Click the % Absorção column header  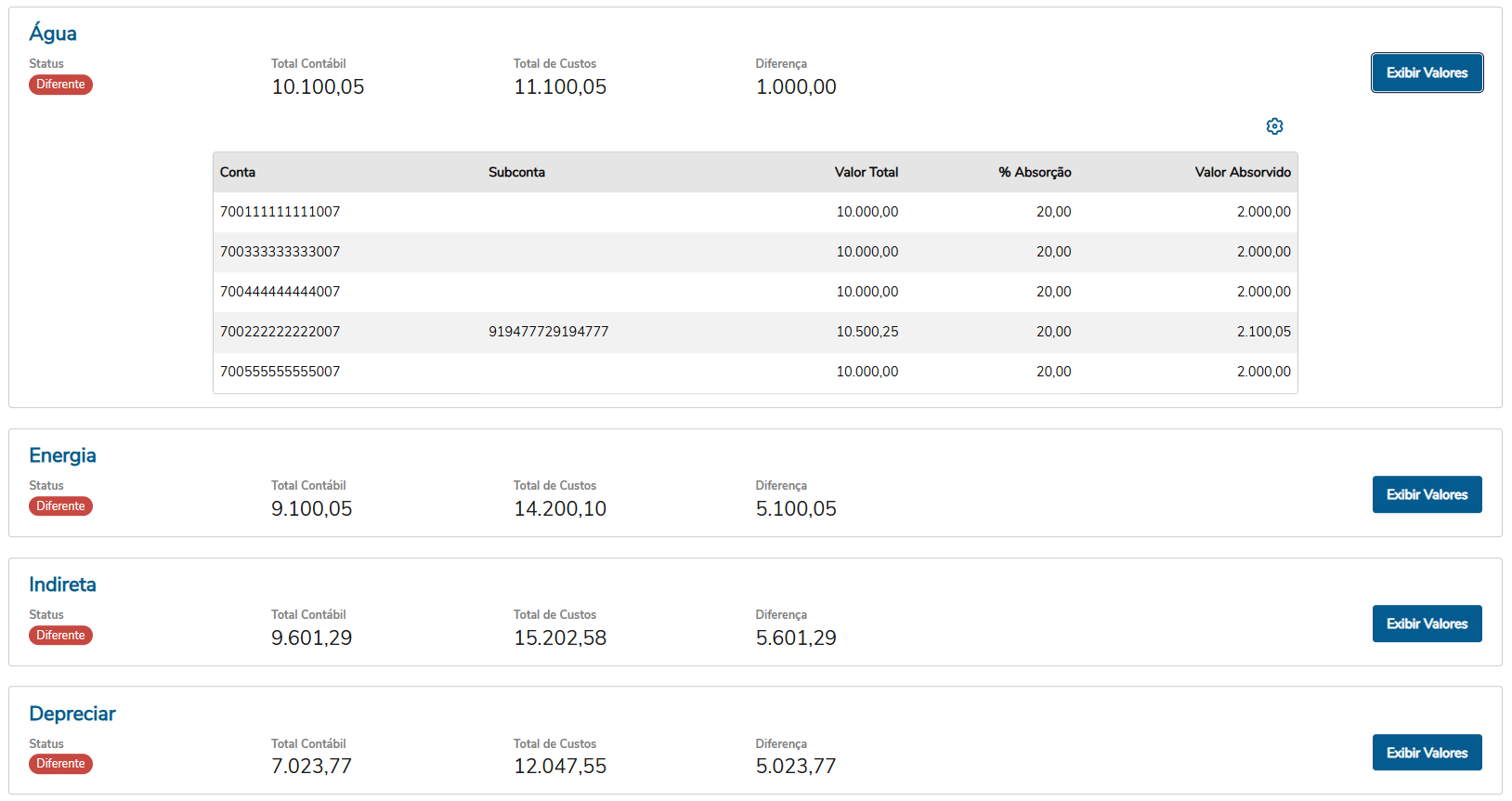pos(1035,172)
